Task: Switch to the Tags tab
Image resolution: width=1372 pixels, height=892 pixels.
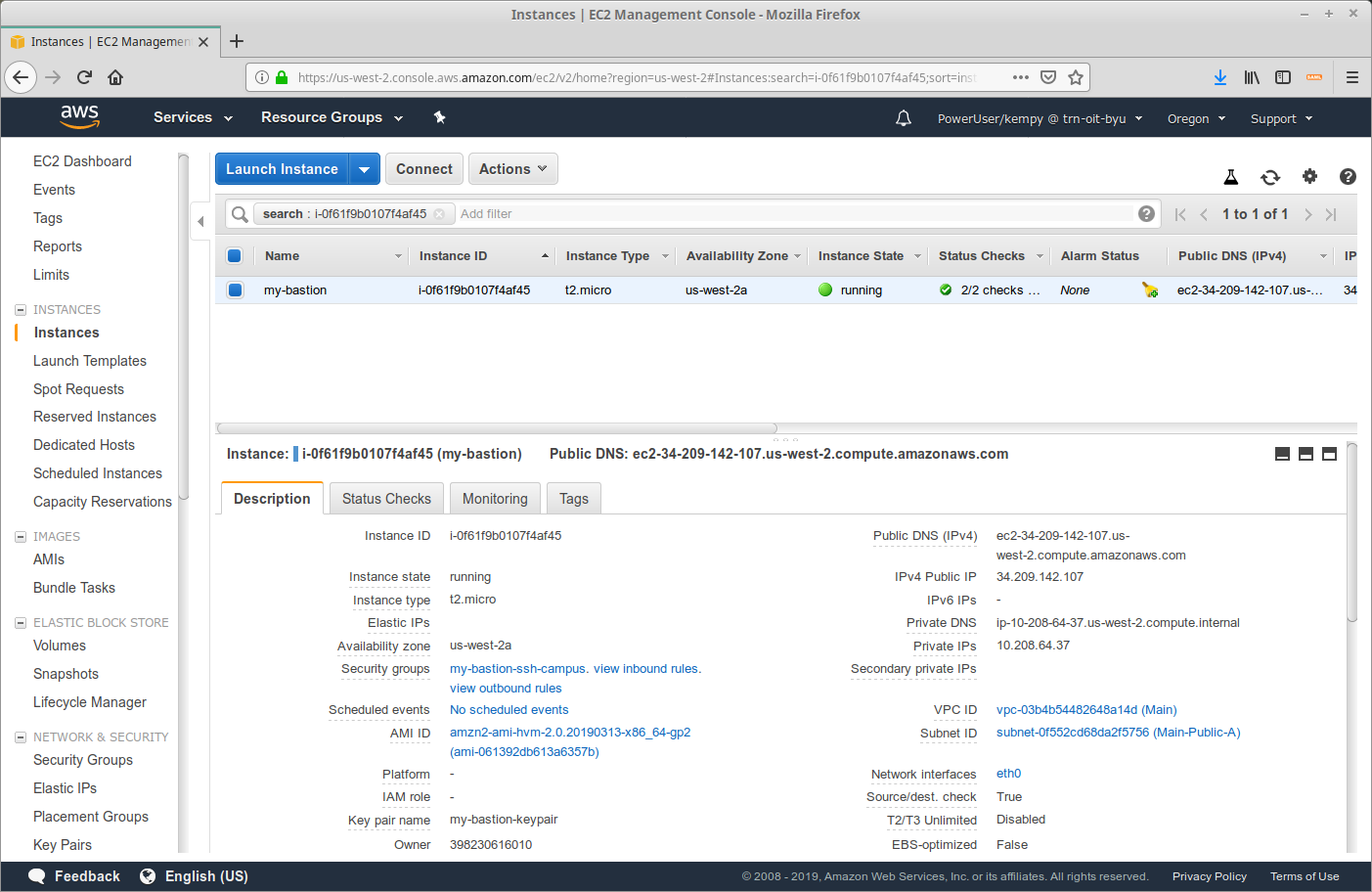Action: (x=574, y=499)
